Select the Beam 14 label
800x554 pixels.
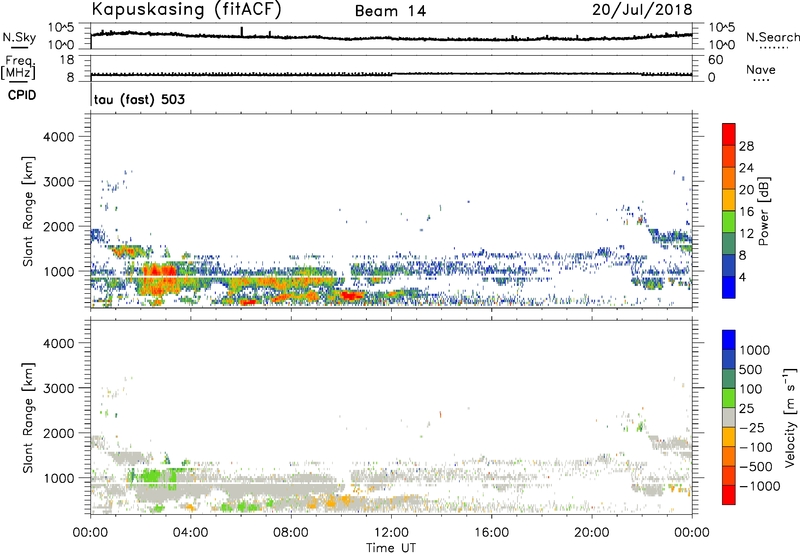390,11
